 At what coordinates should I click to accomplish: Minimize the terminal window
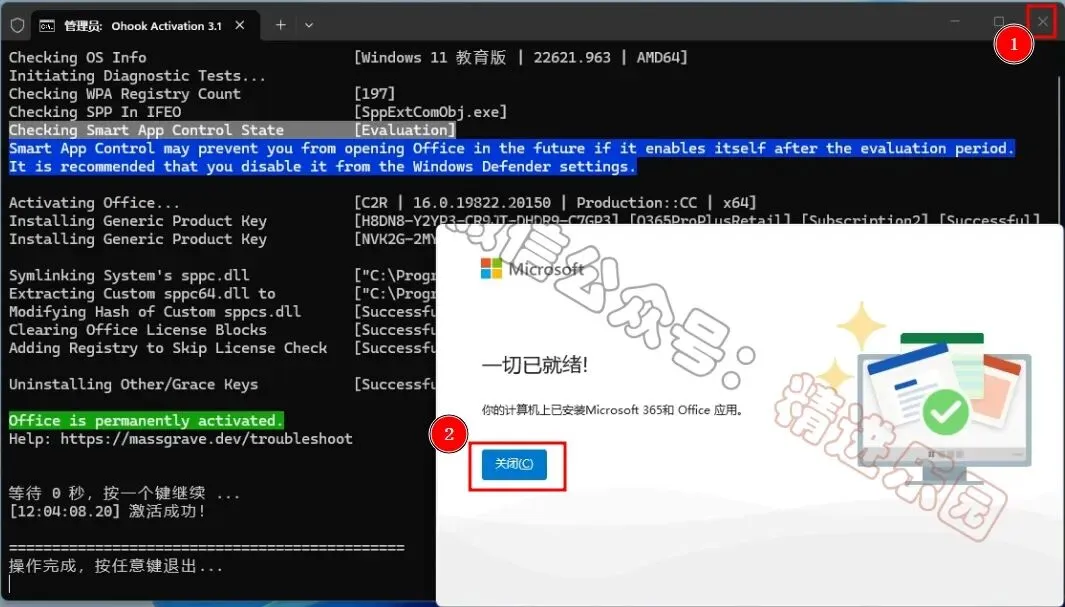955,22
